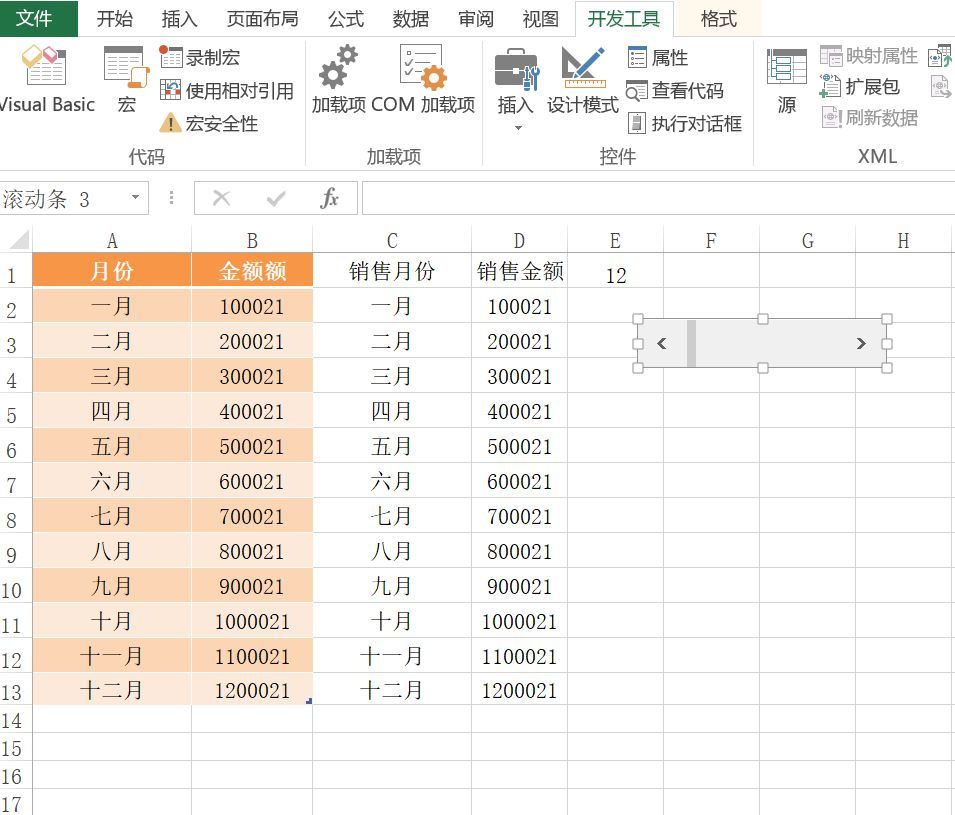The image size is (955, 815).
Task: Open the fx insert function dialog
Action: (329, 198)
